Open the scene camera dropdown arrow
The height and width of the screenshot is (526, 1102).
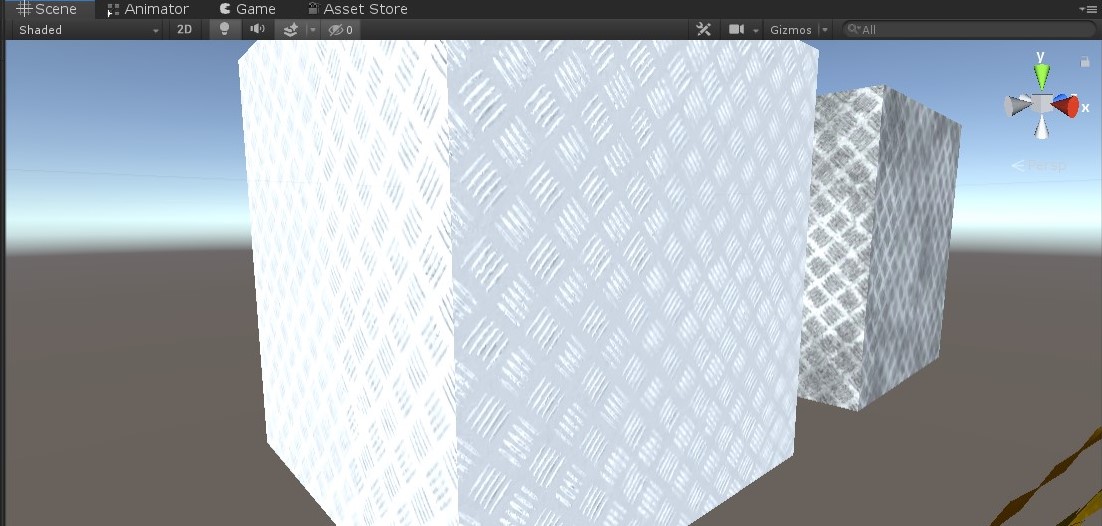(x=756, y=30)
